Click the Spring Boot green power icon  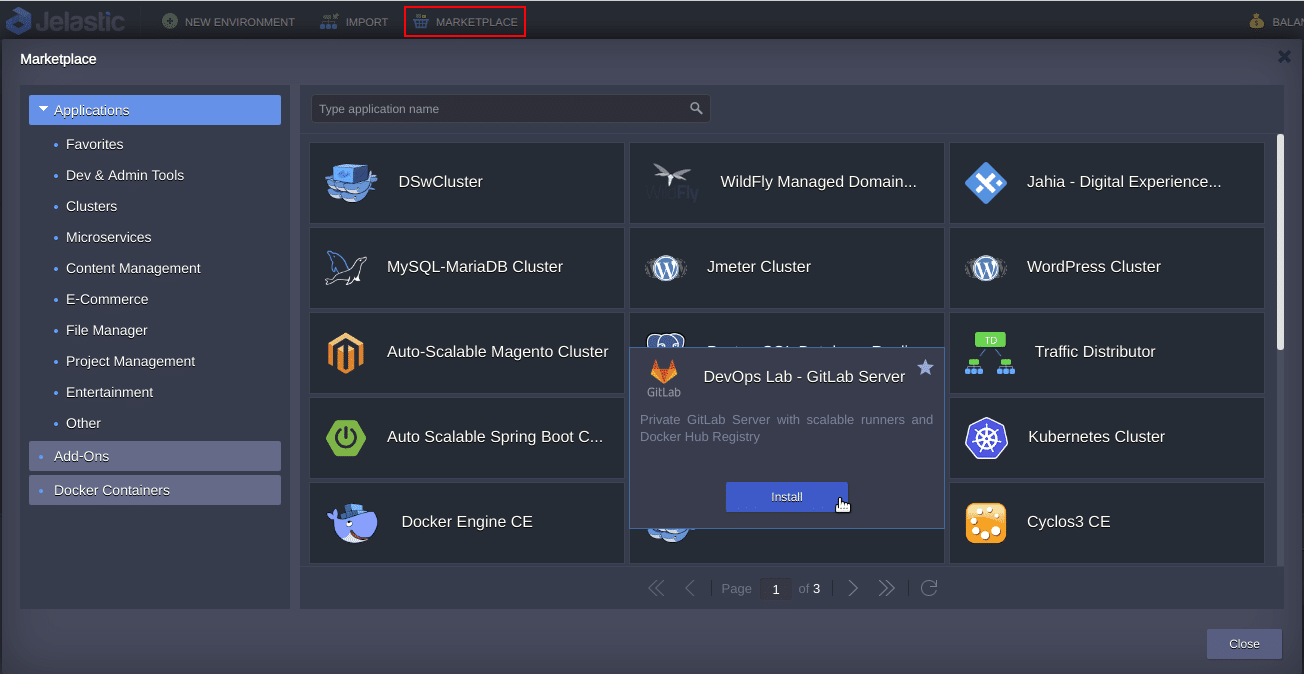coord(346,437)
